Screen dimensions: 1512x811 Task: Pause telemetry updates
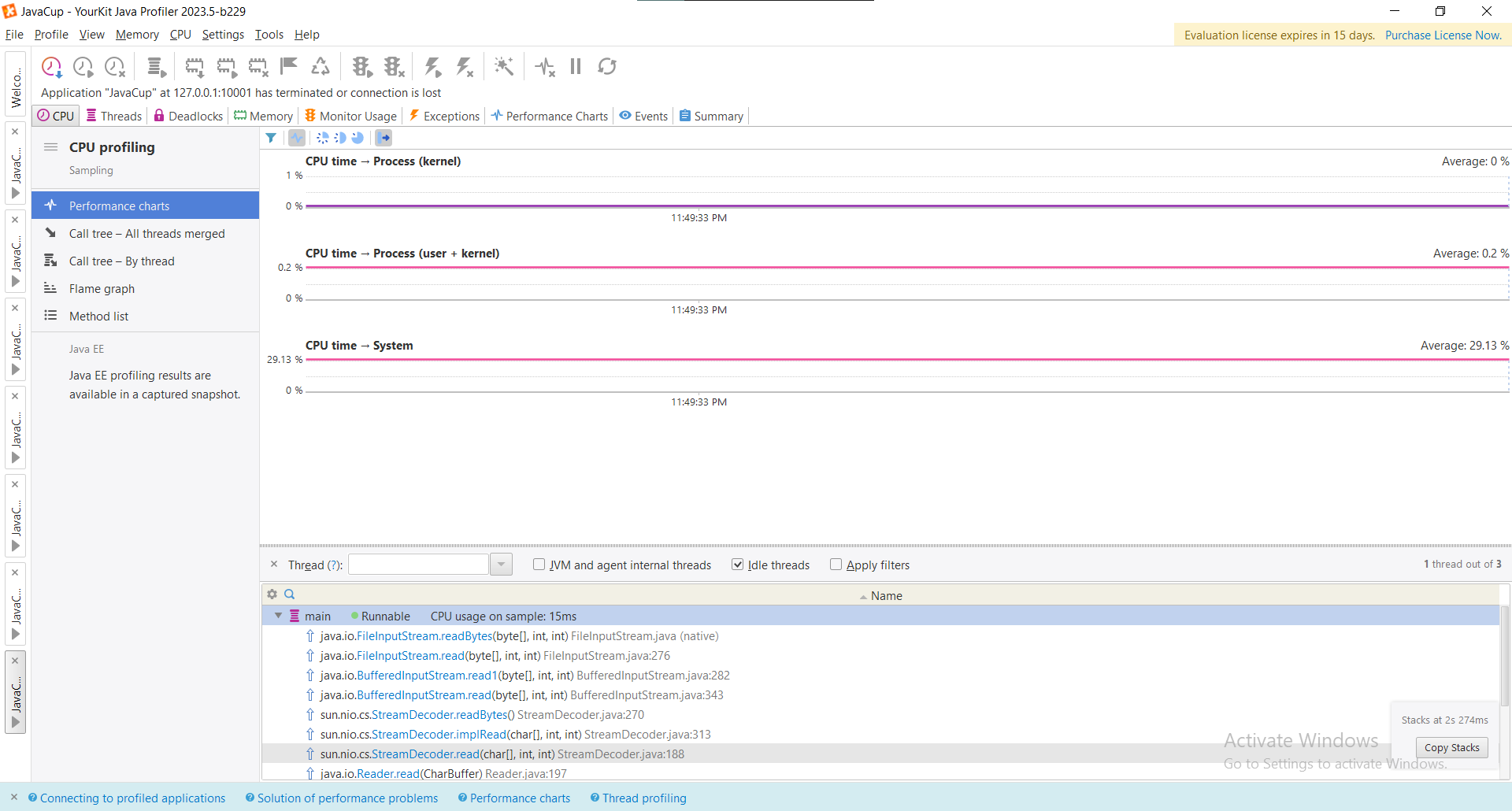[575, 66]
